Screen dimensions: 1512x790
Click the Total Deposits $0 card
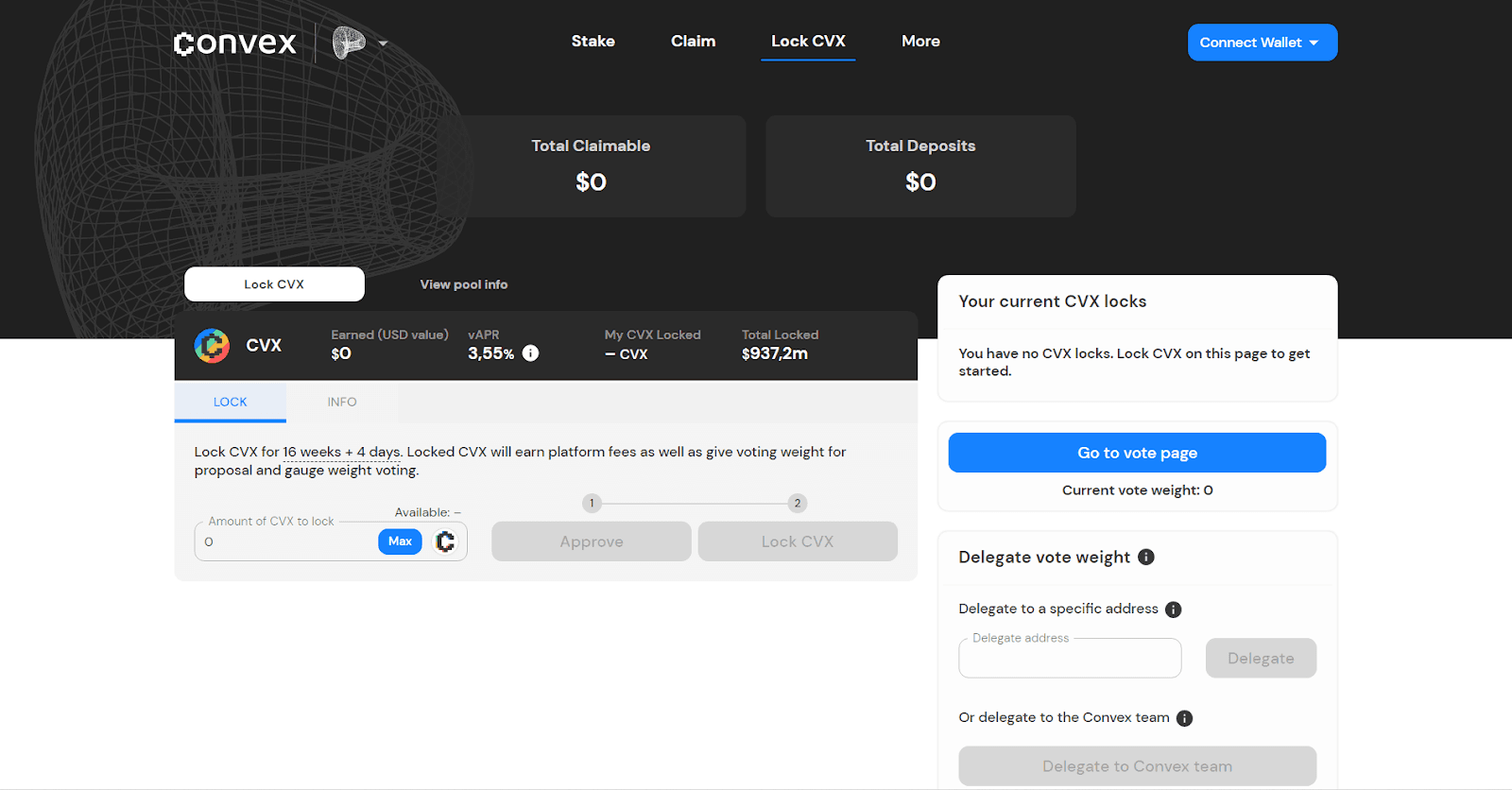tap(920, 166)
